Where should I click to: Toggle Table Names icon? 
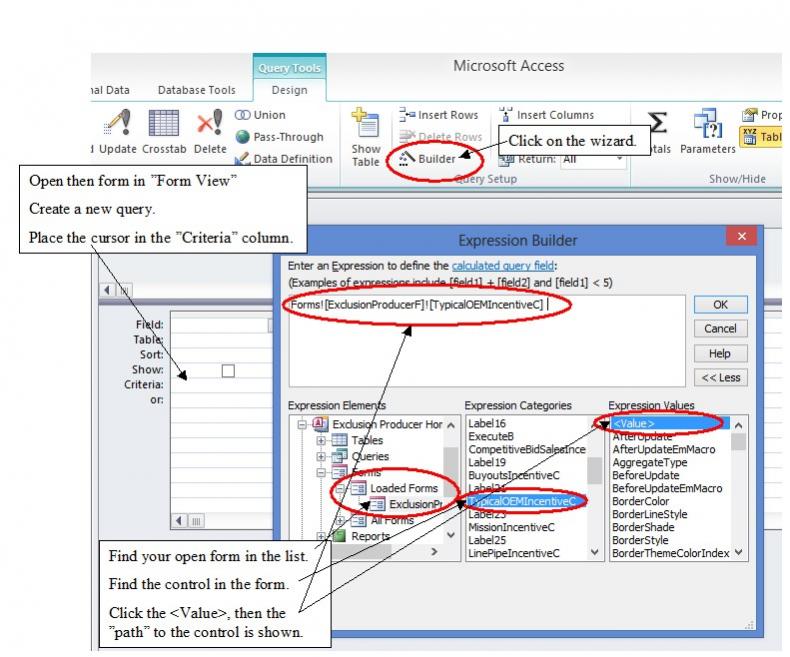pyautogui.click(x=750, y=136)
